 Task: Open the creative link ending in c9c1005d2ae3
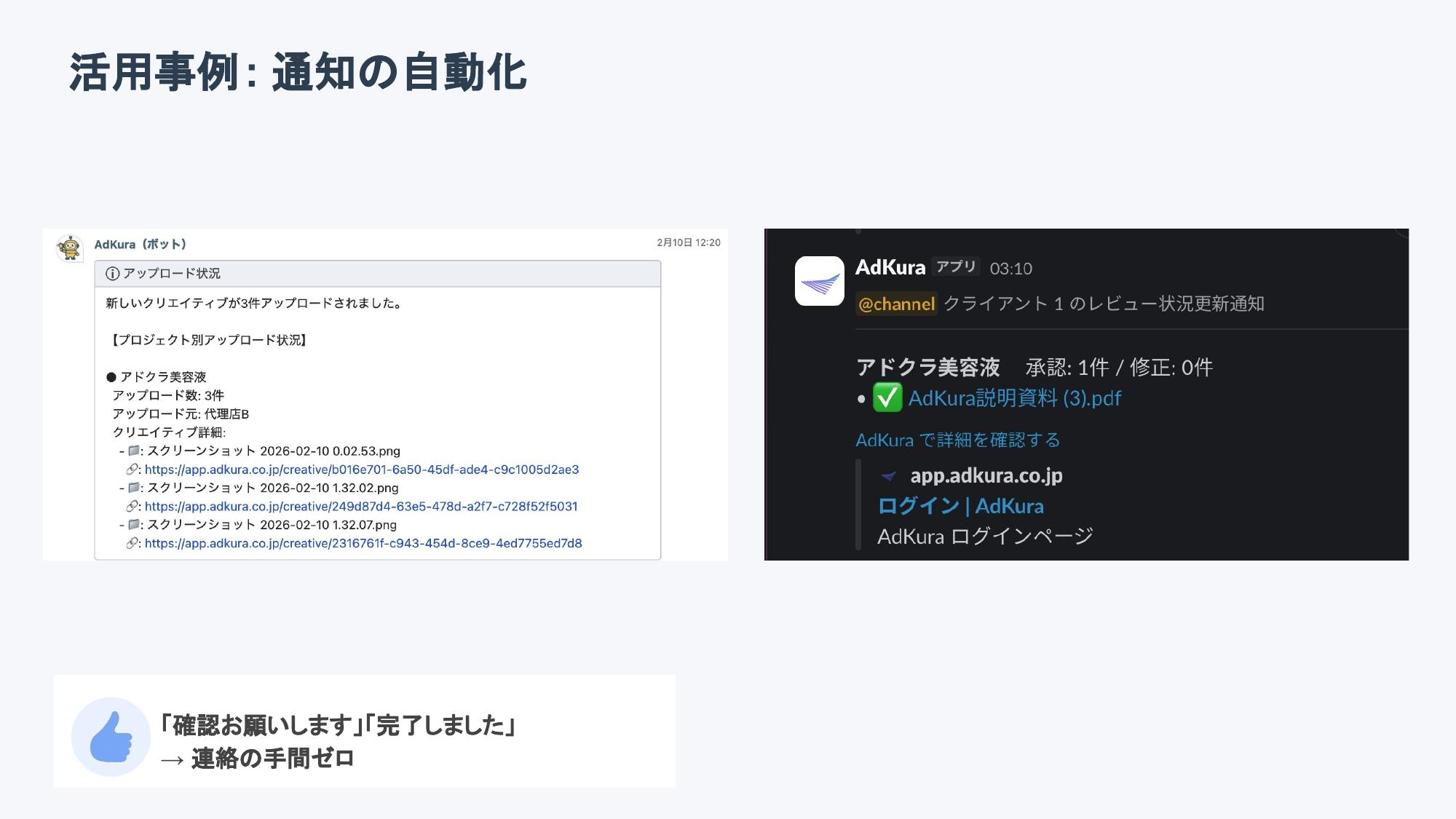click(x=361, y=470)
